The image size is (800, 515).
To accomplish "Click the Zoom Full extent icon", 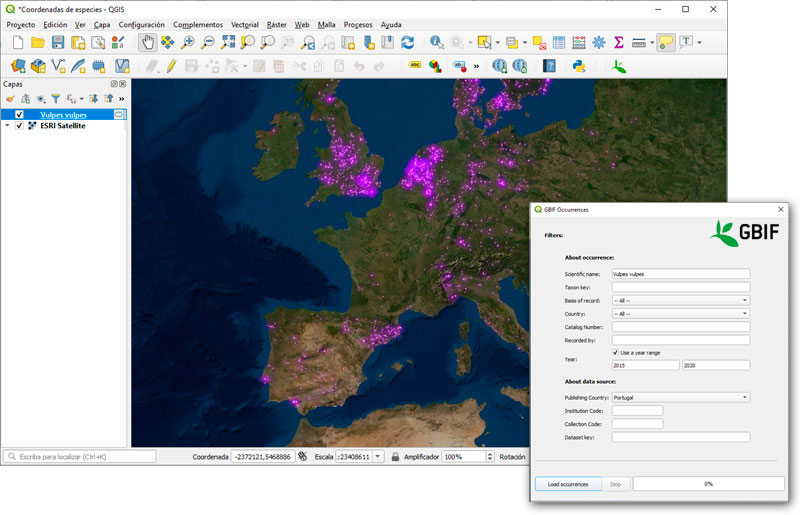I will tap(228, 42).
